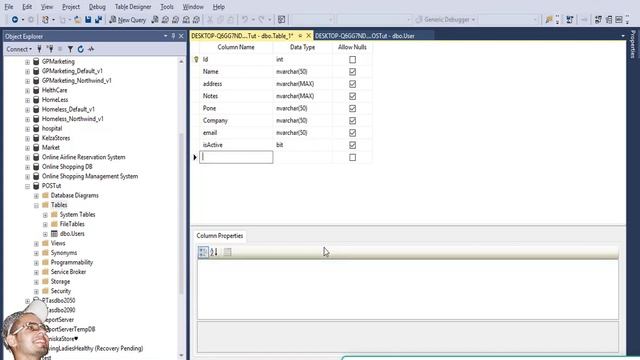Collapse the Tables folder node
The width and height of the screenshot is (640, 360).
click(x=36, y=205)
